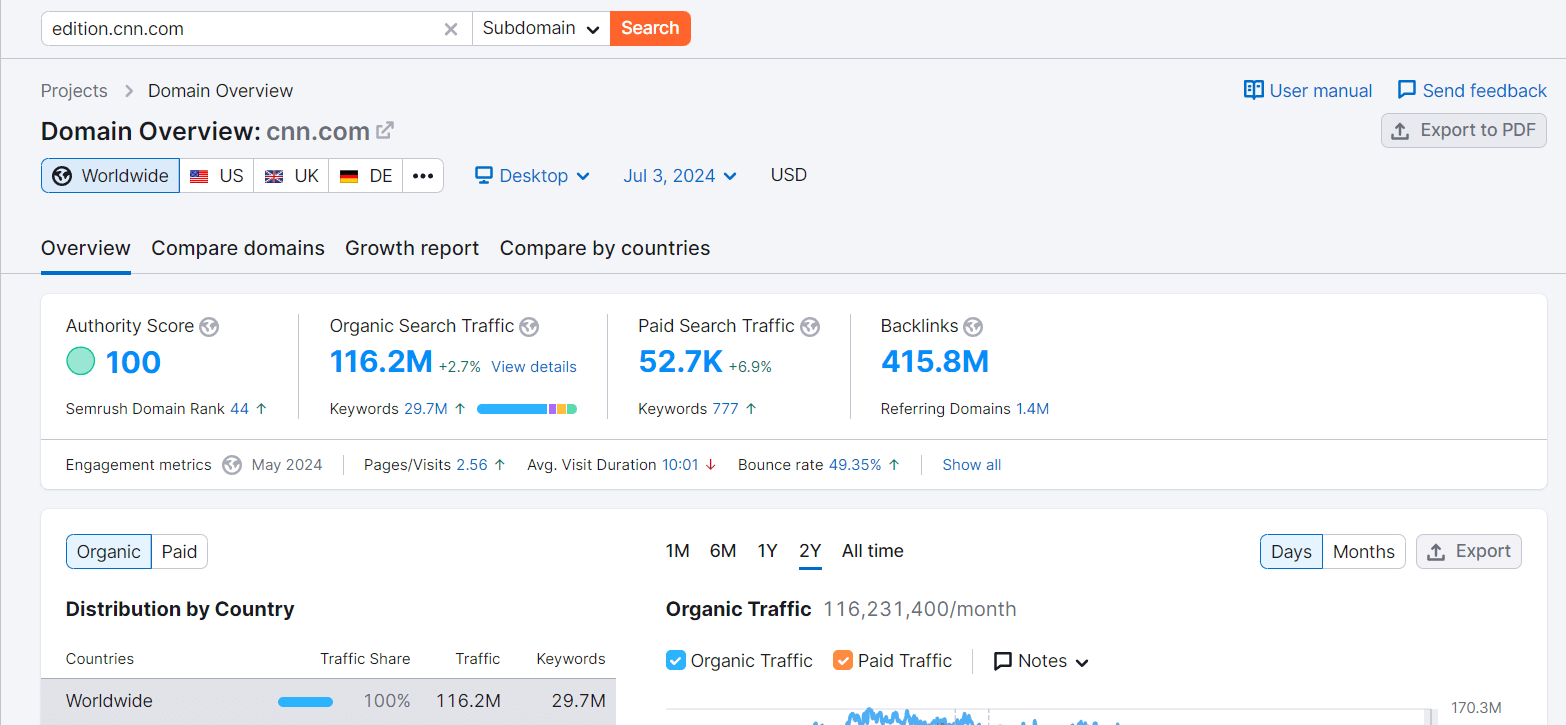1566x725 pixels.
Task: Set chart granularity to Days
Action: click(1291, 552)
